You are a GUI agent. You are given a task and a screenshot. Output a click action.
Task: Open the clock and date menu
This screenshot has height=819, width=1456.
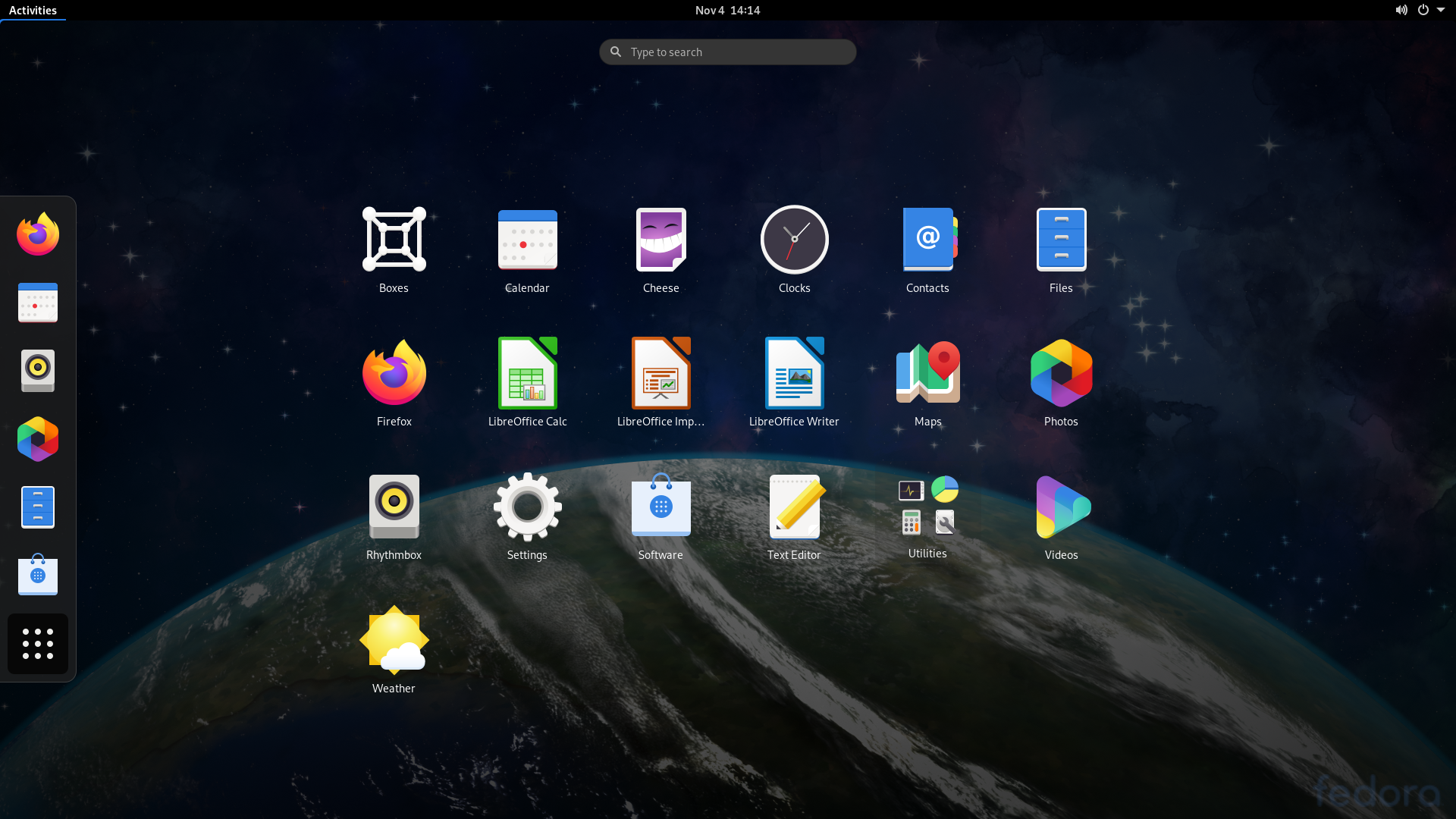[727, 10]
